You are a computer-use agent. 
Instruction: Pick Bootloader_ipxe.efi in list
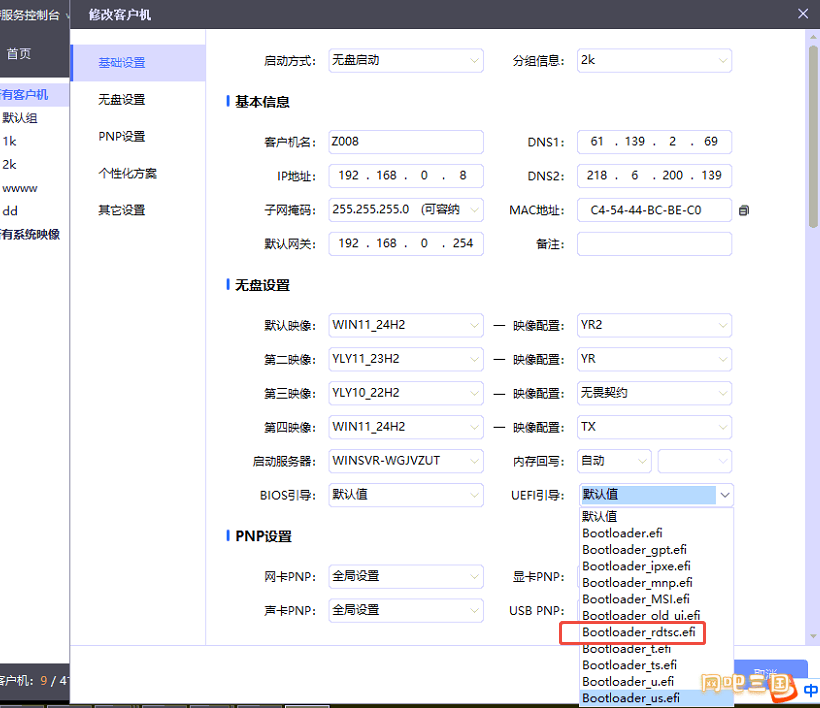click(x=656, y=566)
